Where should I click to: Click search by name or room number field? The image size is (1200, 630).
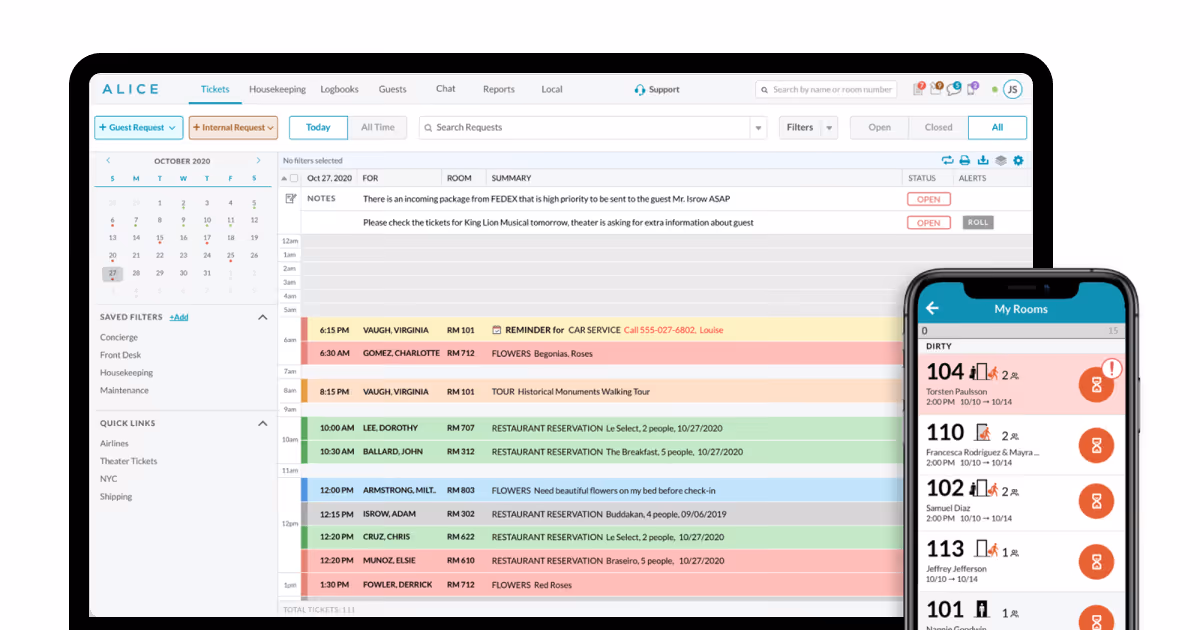tap(825, 89)
